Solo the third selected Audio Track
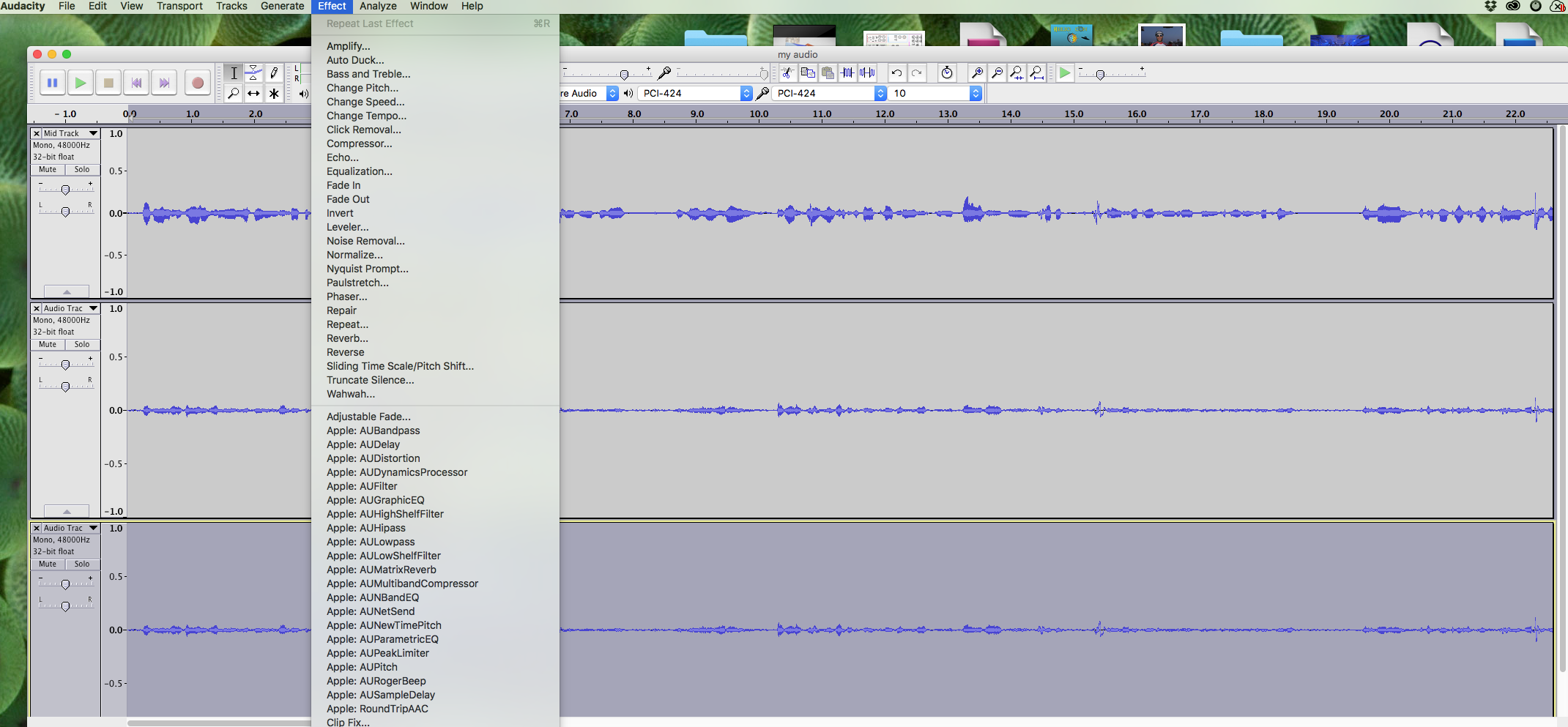The height and width of the screenshot is (727, 1568). click(82, 564)
